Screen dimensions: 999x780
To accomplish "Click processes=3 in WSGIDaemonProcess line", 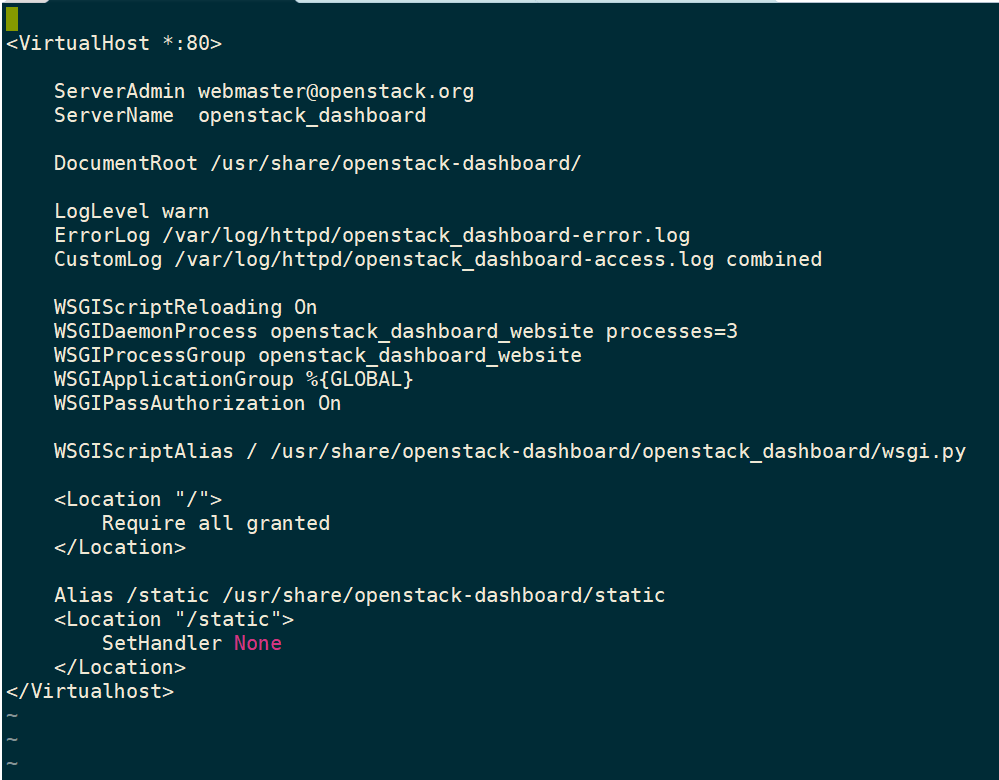I will click(x=672, y=331).
